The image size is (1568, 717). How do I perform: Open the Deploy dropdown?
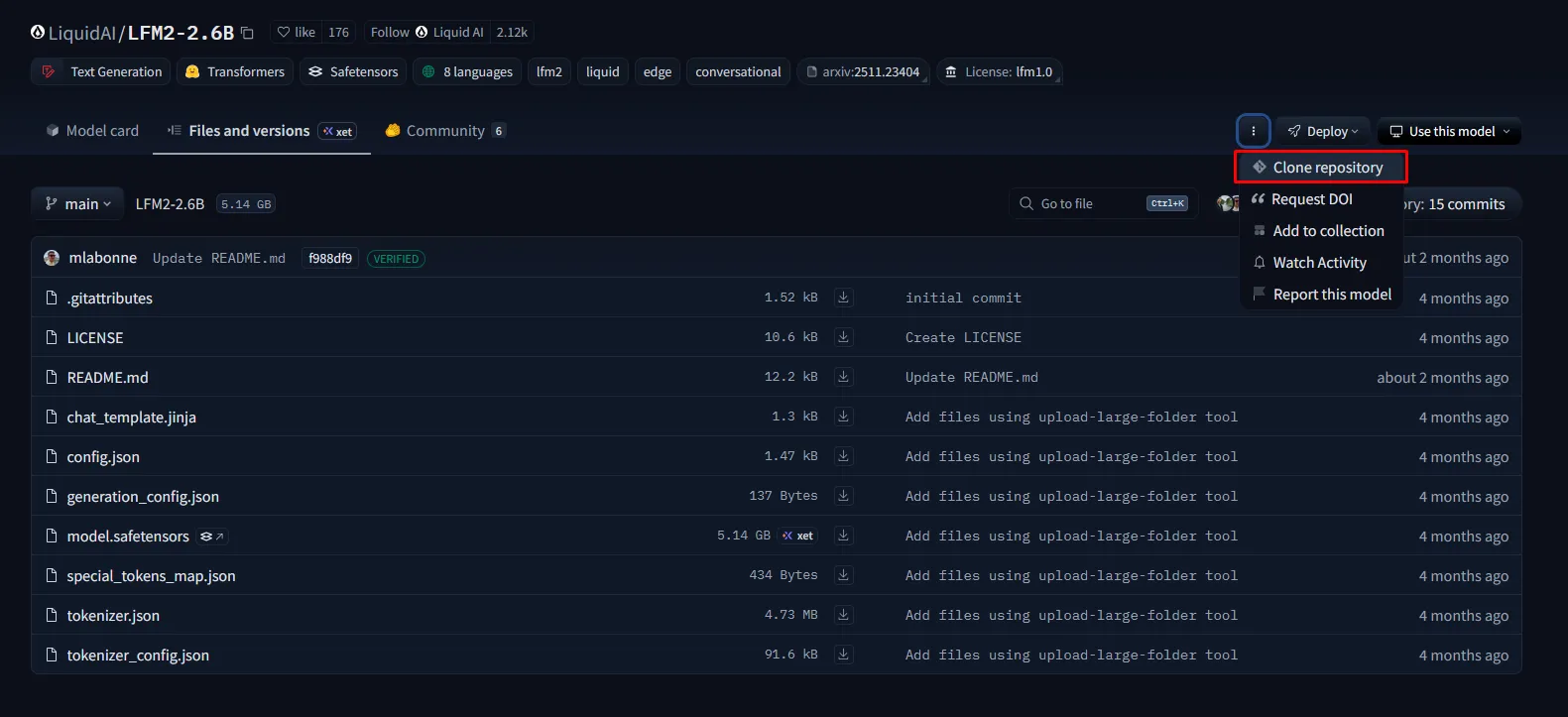(1323, 131)
